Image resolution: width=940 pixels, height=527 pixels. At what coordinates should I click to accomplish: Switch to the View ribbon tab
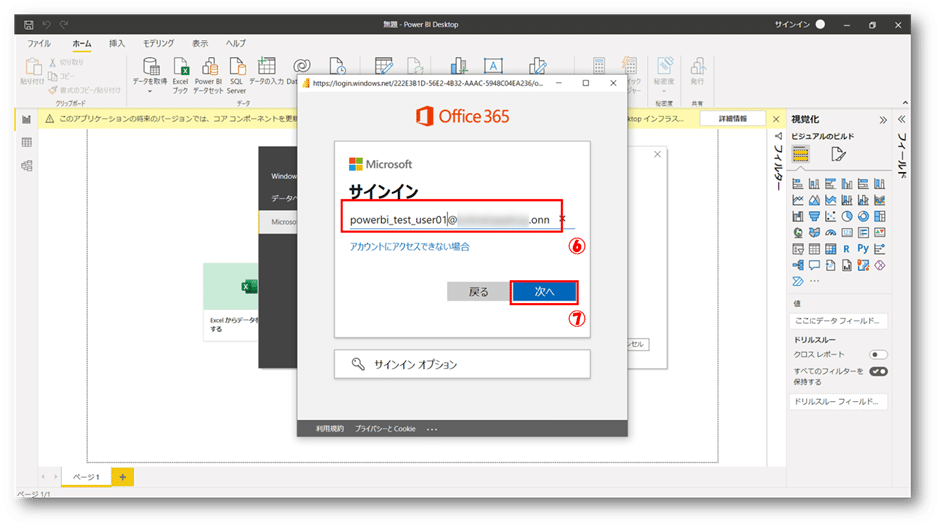(200, 43)
